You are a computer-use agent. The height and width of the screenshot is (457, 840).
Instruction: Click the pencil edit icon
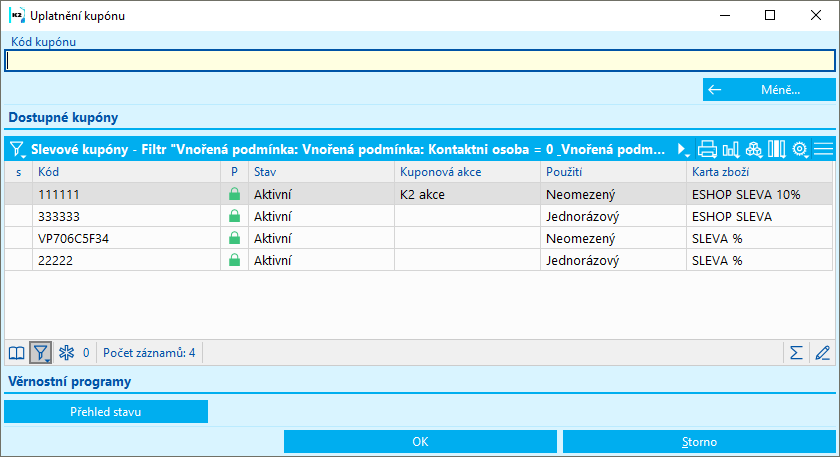822,353
